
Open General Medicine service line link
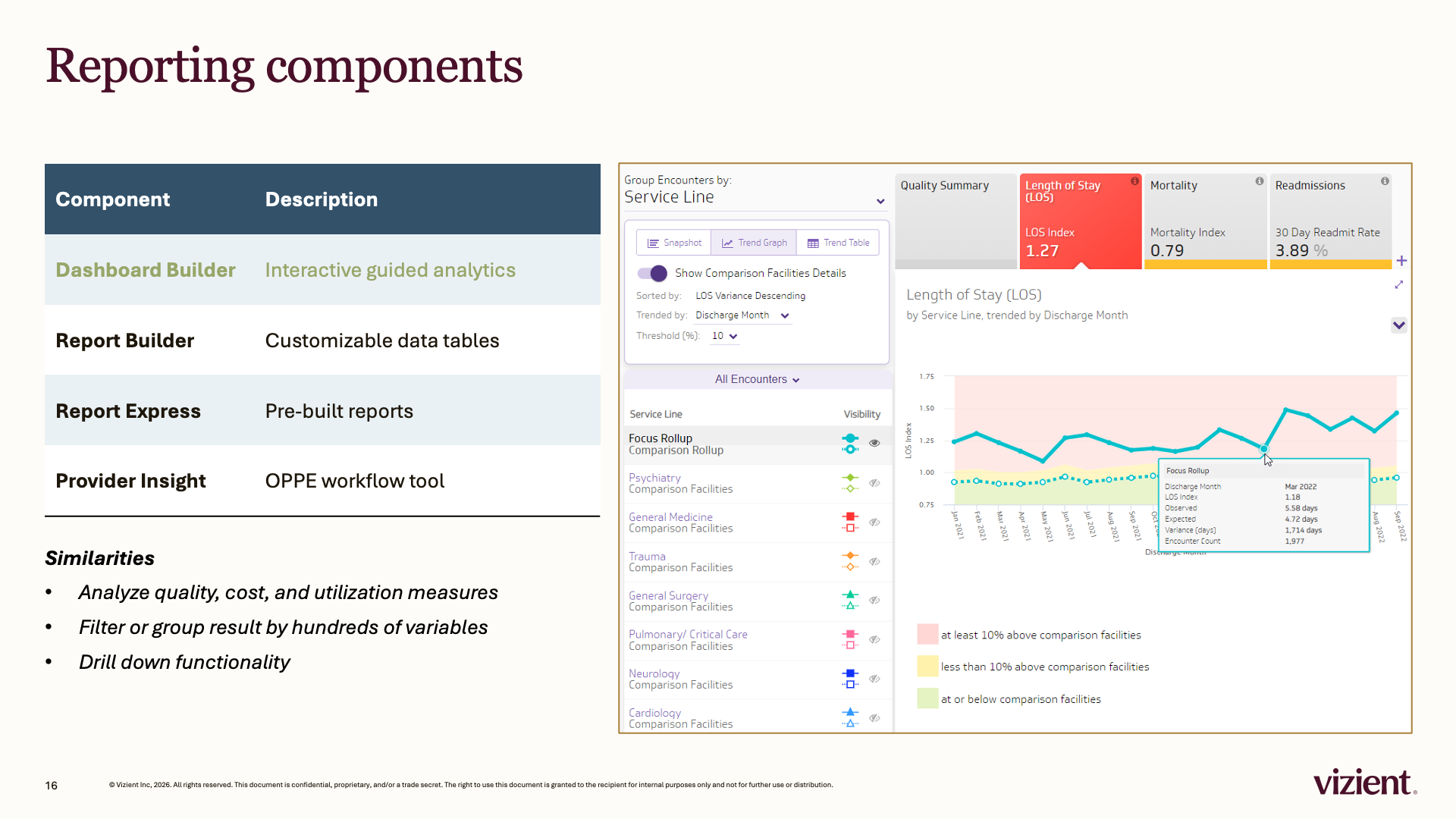670,517
